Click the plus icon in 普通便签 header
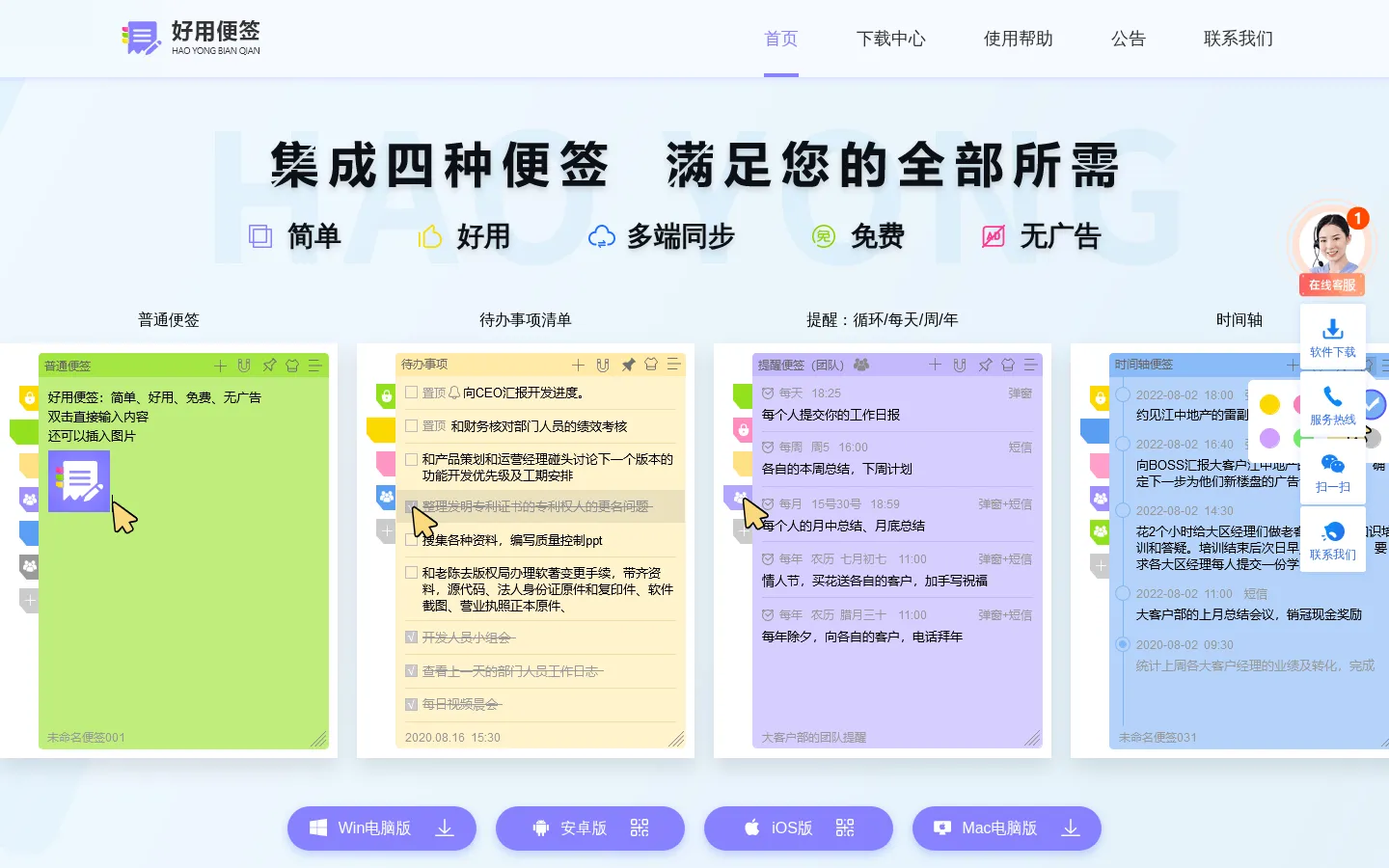This screenshot has height=868, width=1389. pos(220,366)
